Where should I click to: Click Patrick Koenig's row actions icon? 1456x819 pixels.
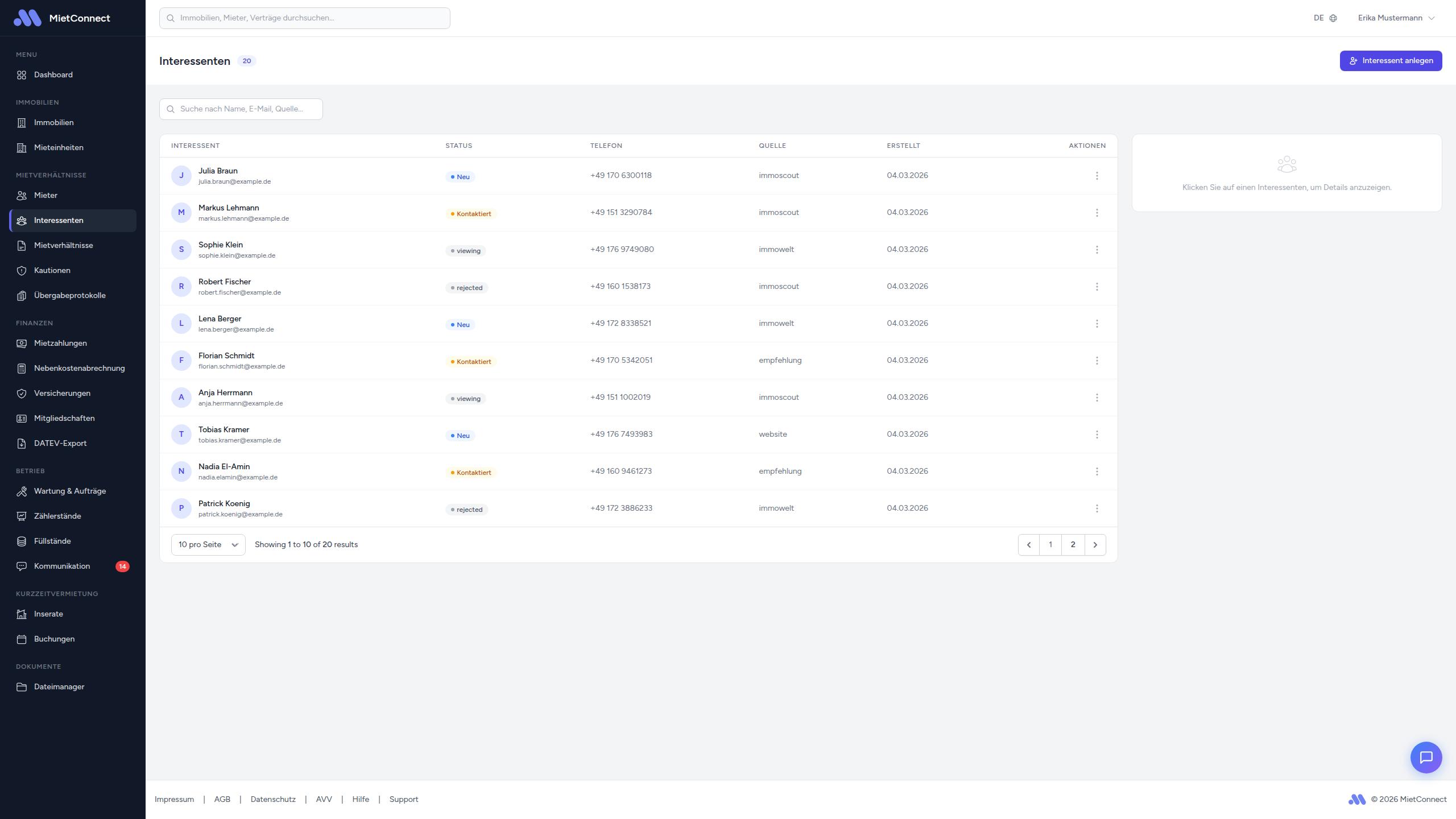[x=1097, y=508]
